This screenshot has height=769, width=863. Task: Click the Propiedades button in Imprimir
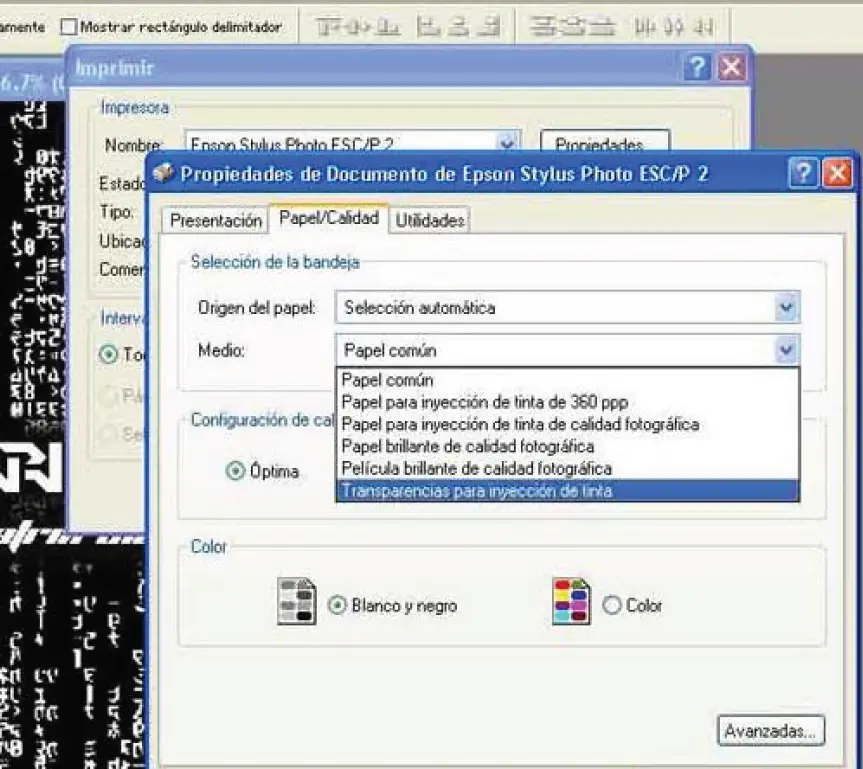pyautogui.click(x=605, y=141)
